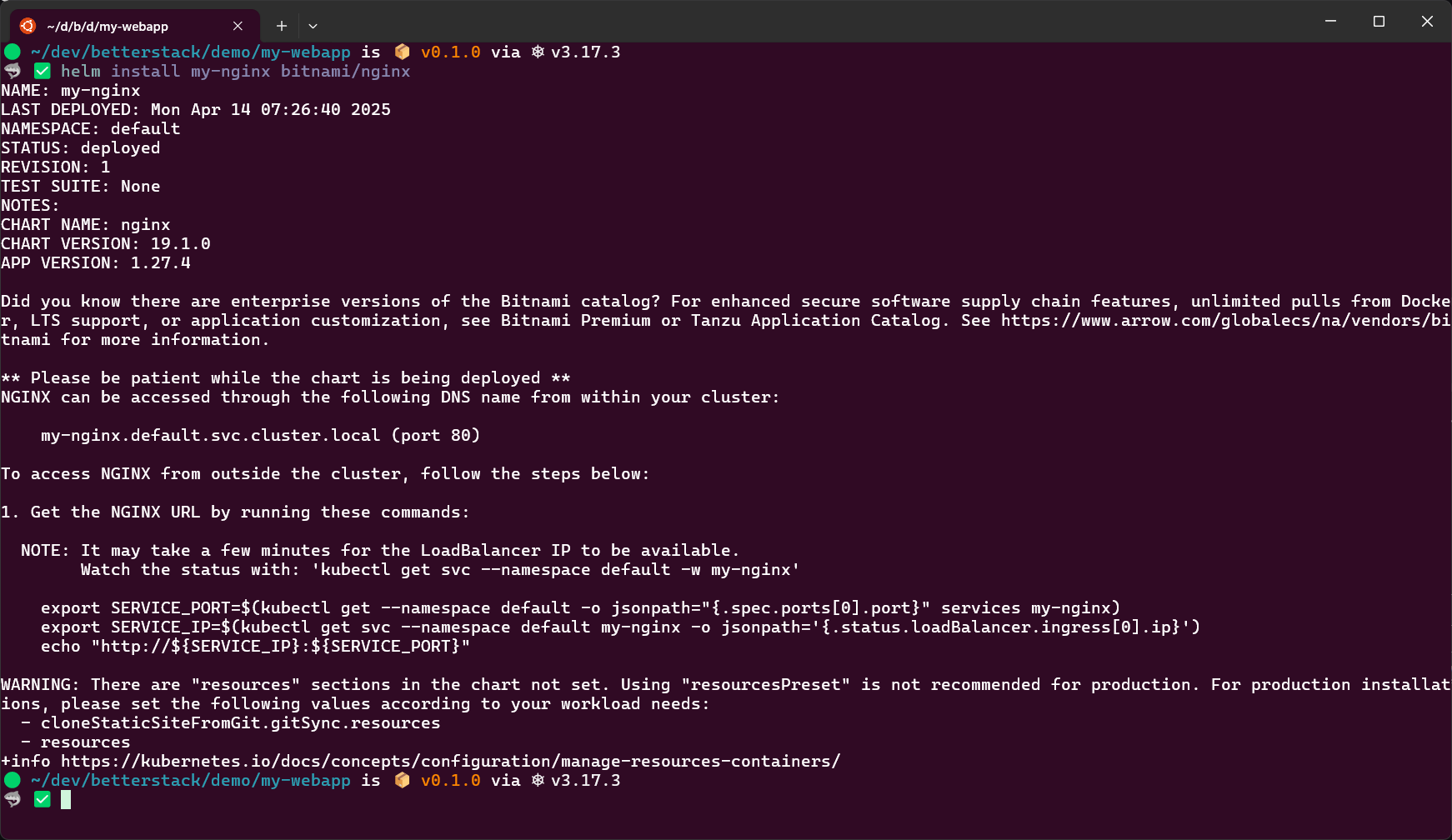The height and width of the screenshot is (840, 1452).
Task: Click the Helm wheel icon in top prompt
Action: pyautogui.click(x=538, y=52)
